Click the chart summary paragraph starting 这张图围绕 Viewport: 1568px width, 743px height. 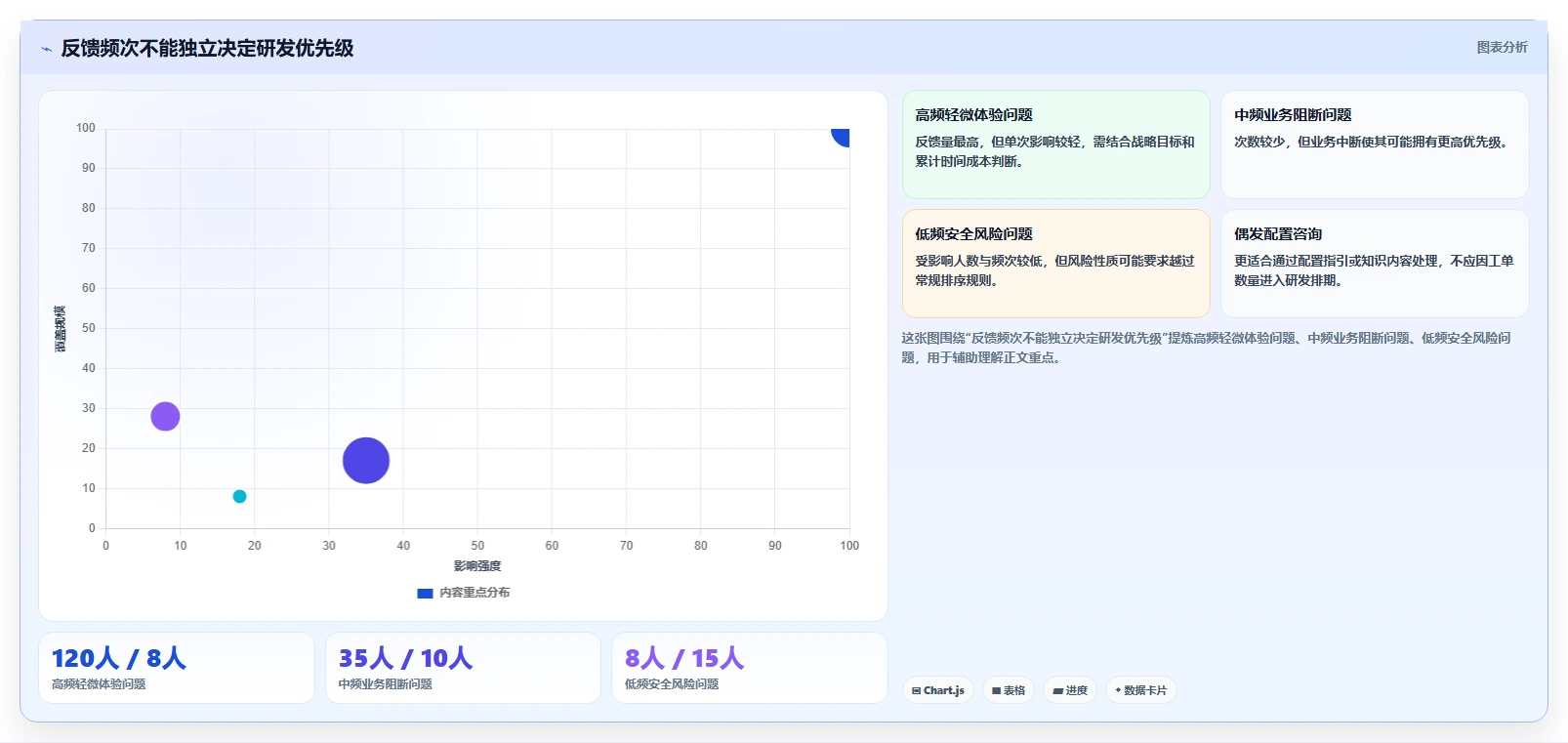tap(1206, 348)
